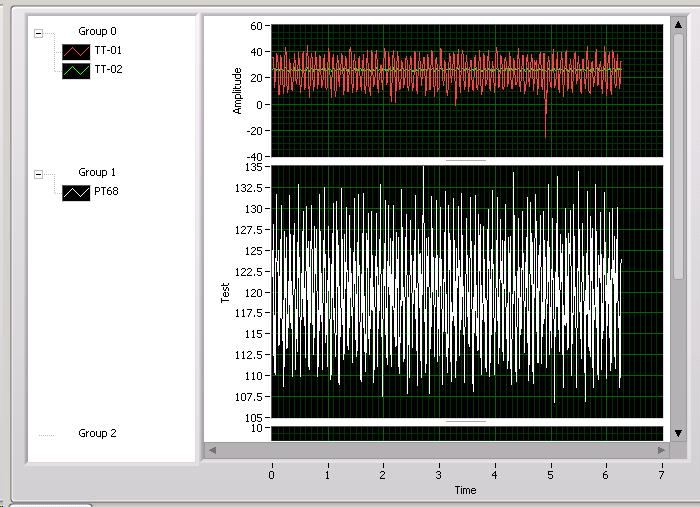Click the Test Y-axis label
Image resolution: width=700 pixels, height=507 pixels.
pyautogui.click(x=225, y=292)
